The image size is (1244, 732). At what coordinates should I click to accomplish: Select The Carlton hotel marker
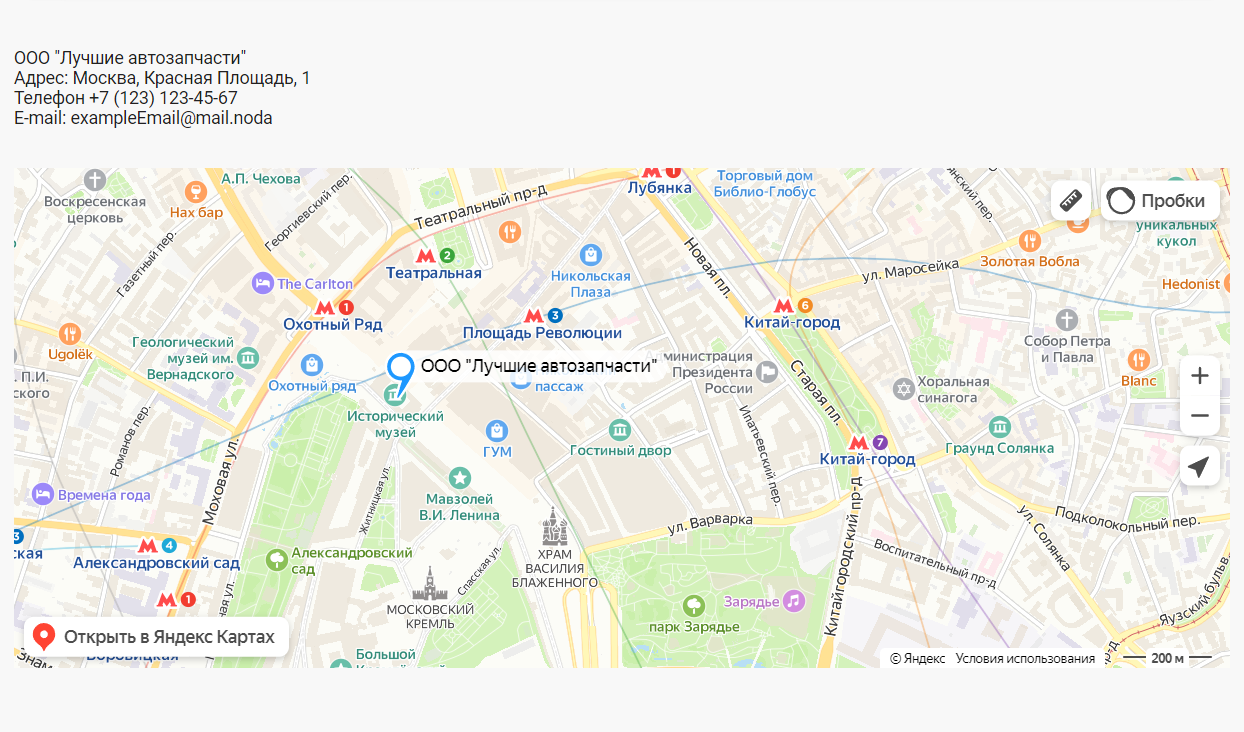coord(263,283)
